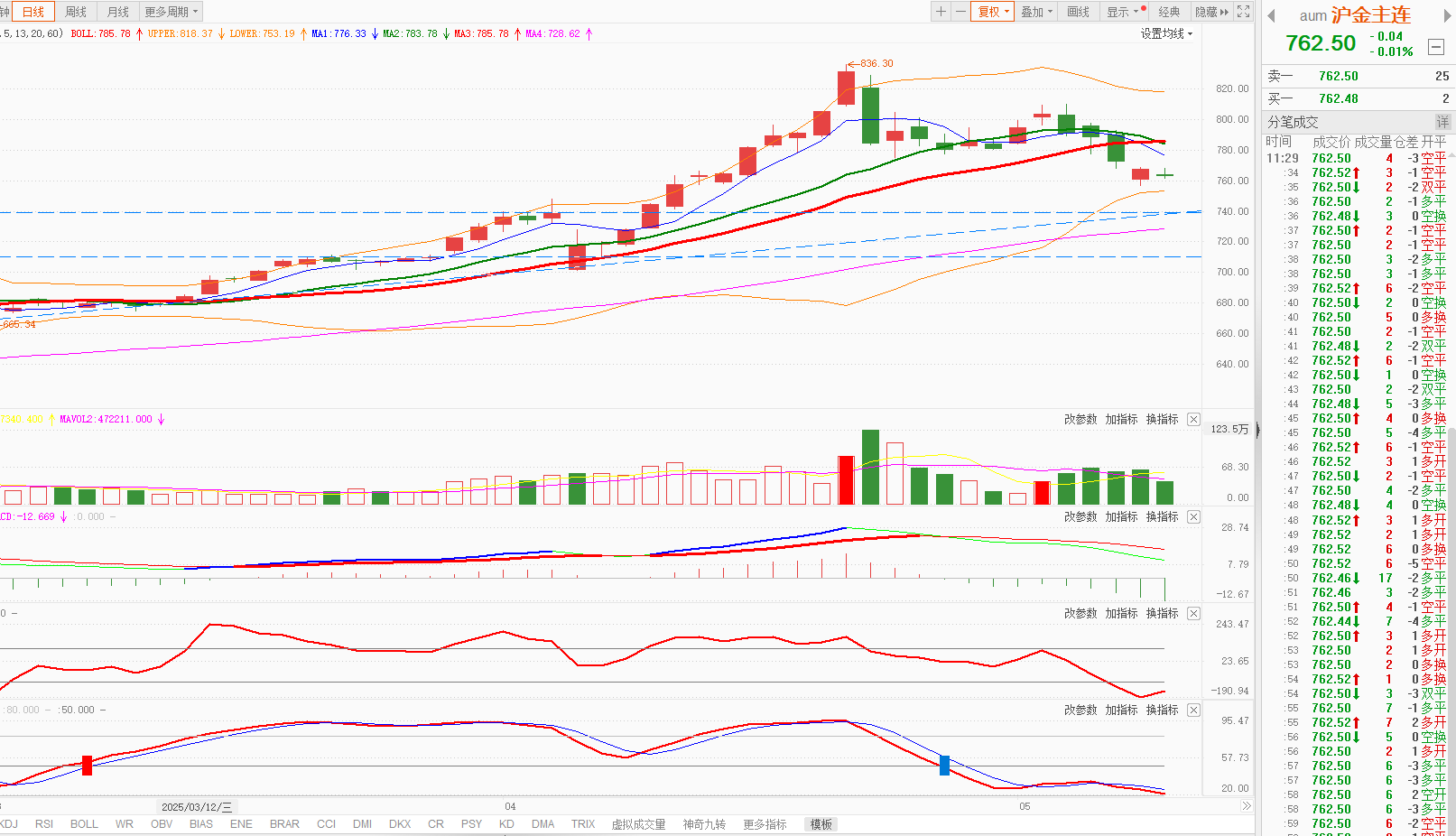Click 加指标 in third indicator panel
This screenshot has height=836, width=1456.
click(x=1121, y=613)
